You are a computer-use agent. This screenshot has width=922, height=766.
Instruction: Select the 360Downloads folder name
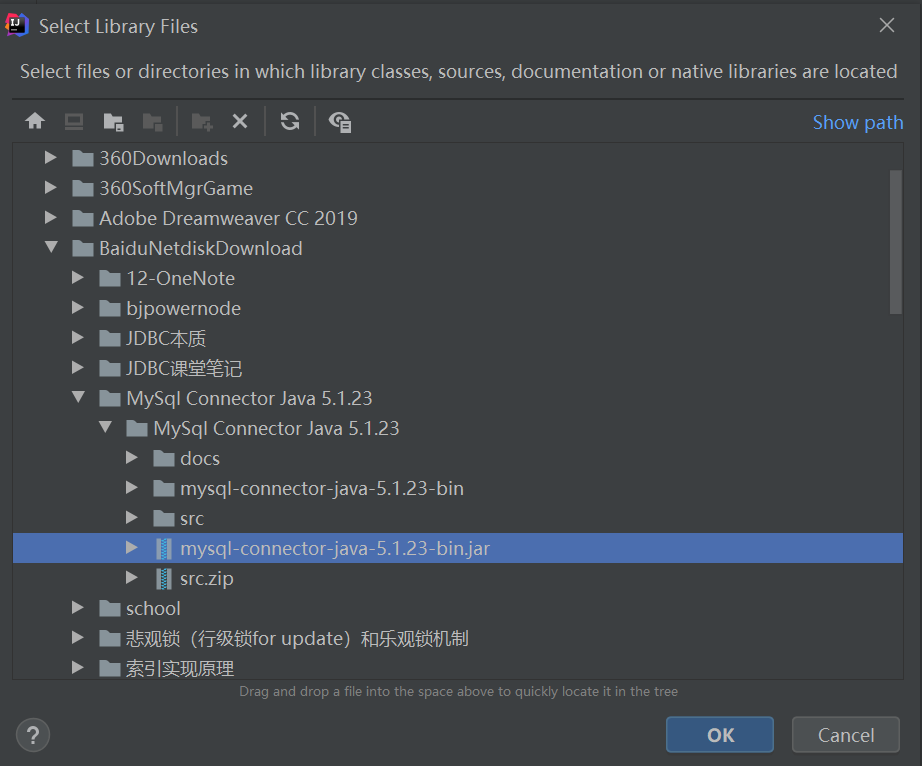click(163, 158)
